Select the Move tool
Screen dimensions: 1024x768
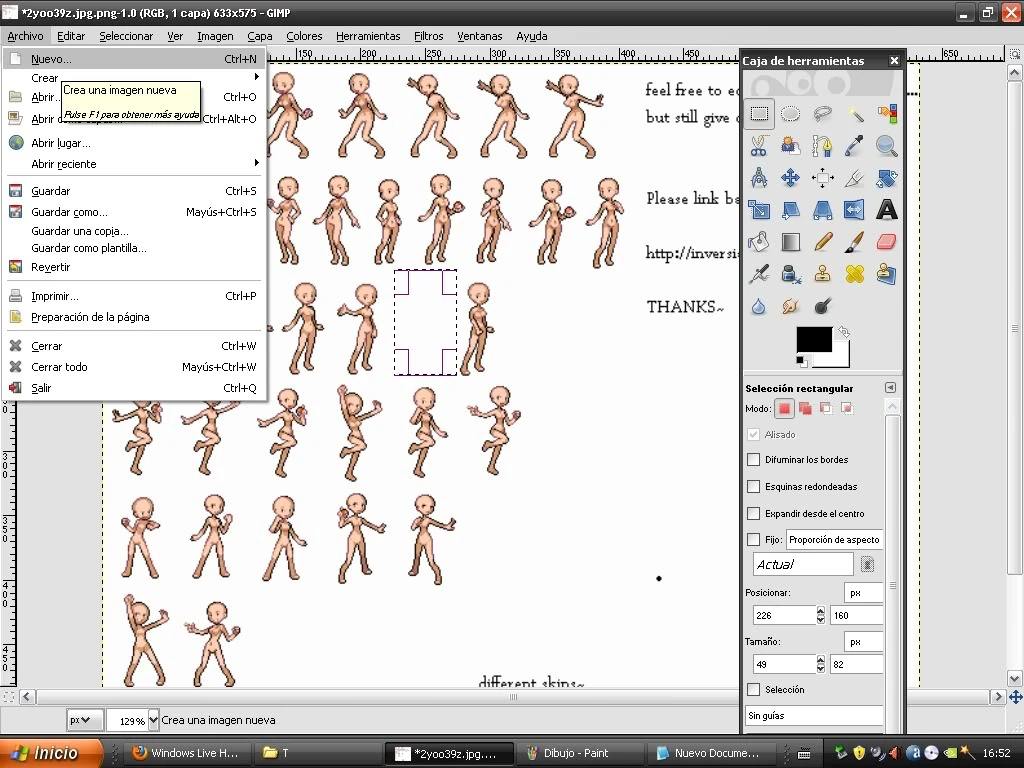[x=790, y=178]
